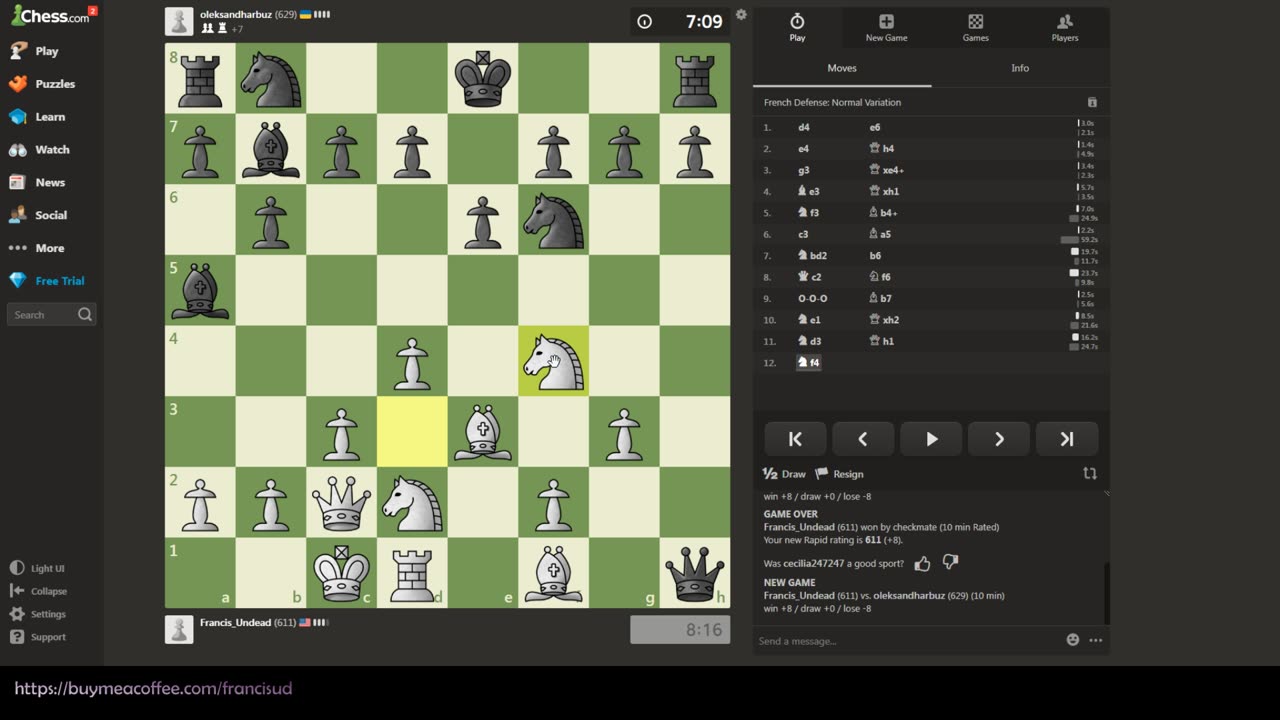This screenshot has height=720, width=1280.
Task: Click the black bishop on a5
Action: [200, 290]
